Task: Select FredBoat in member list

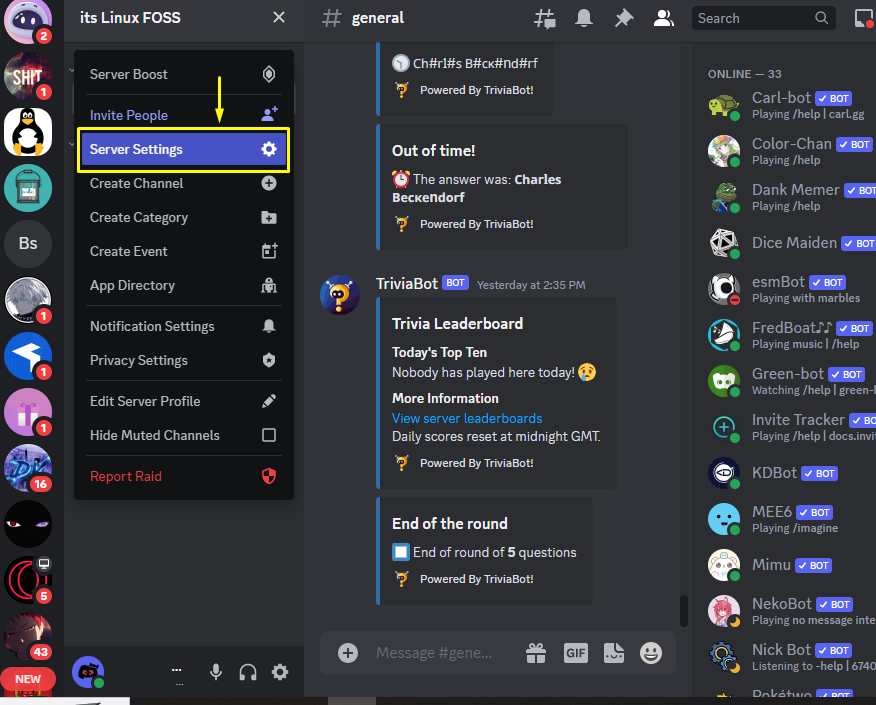Action: coord(785,335)
